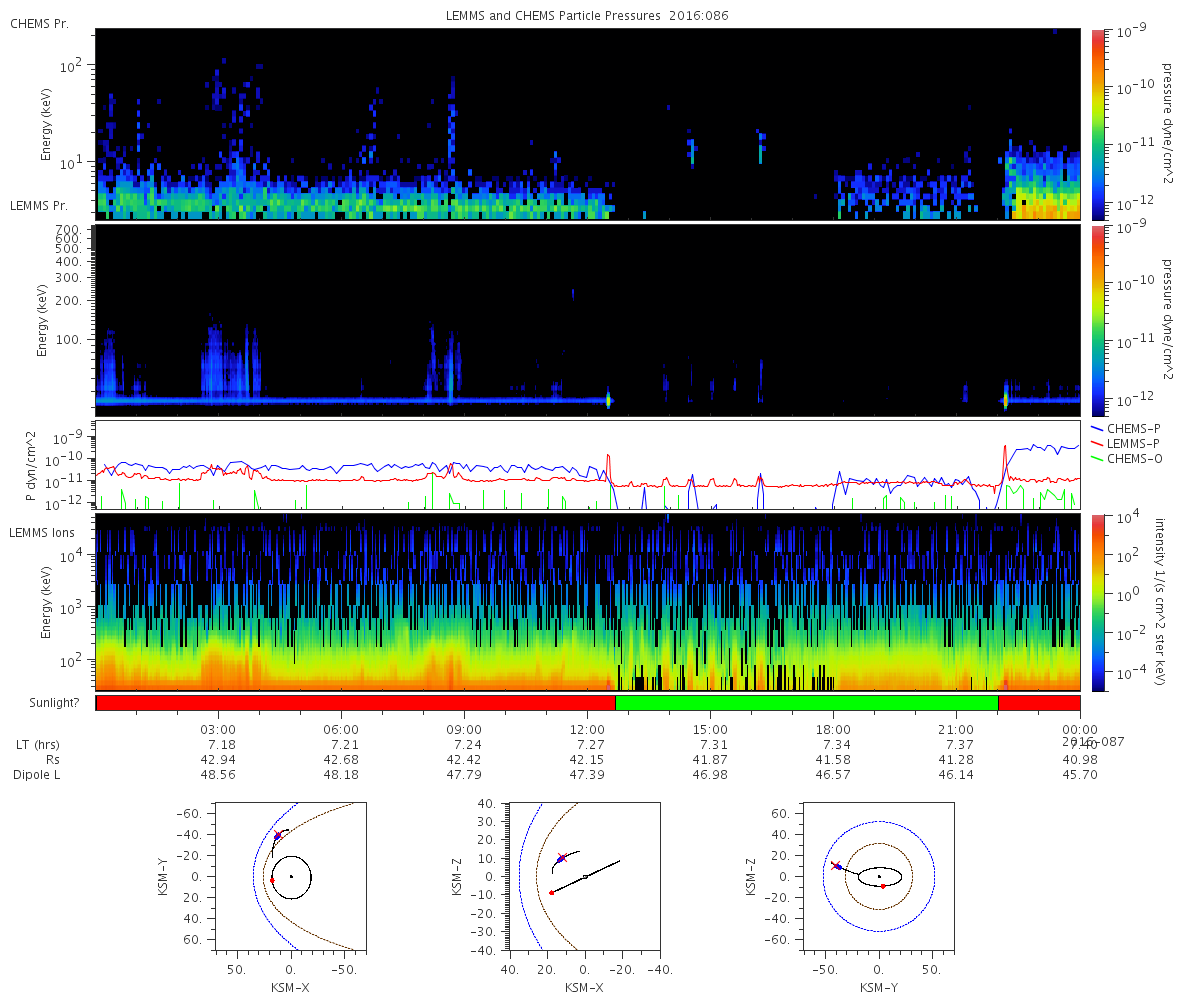Click the Dipole L value '47.39'
The width and height of the screenshot is (1200, 1000).
pos(587,775)
